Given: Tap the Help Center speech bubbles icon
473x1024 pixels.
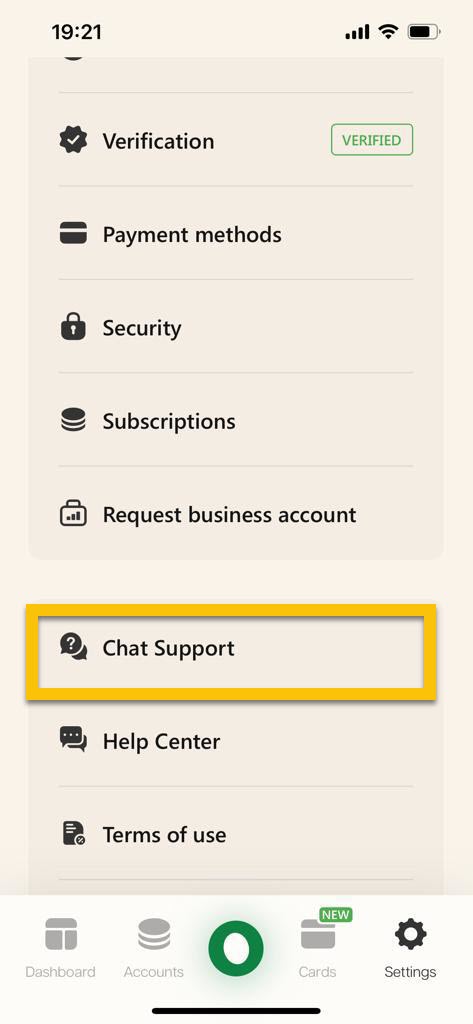Looking at the screenshot, I should click(73, 740).
